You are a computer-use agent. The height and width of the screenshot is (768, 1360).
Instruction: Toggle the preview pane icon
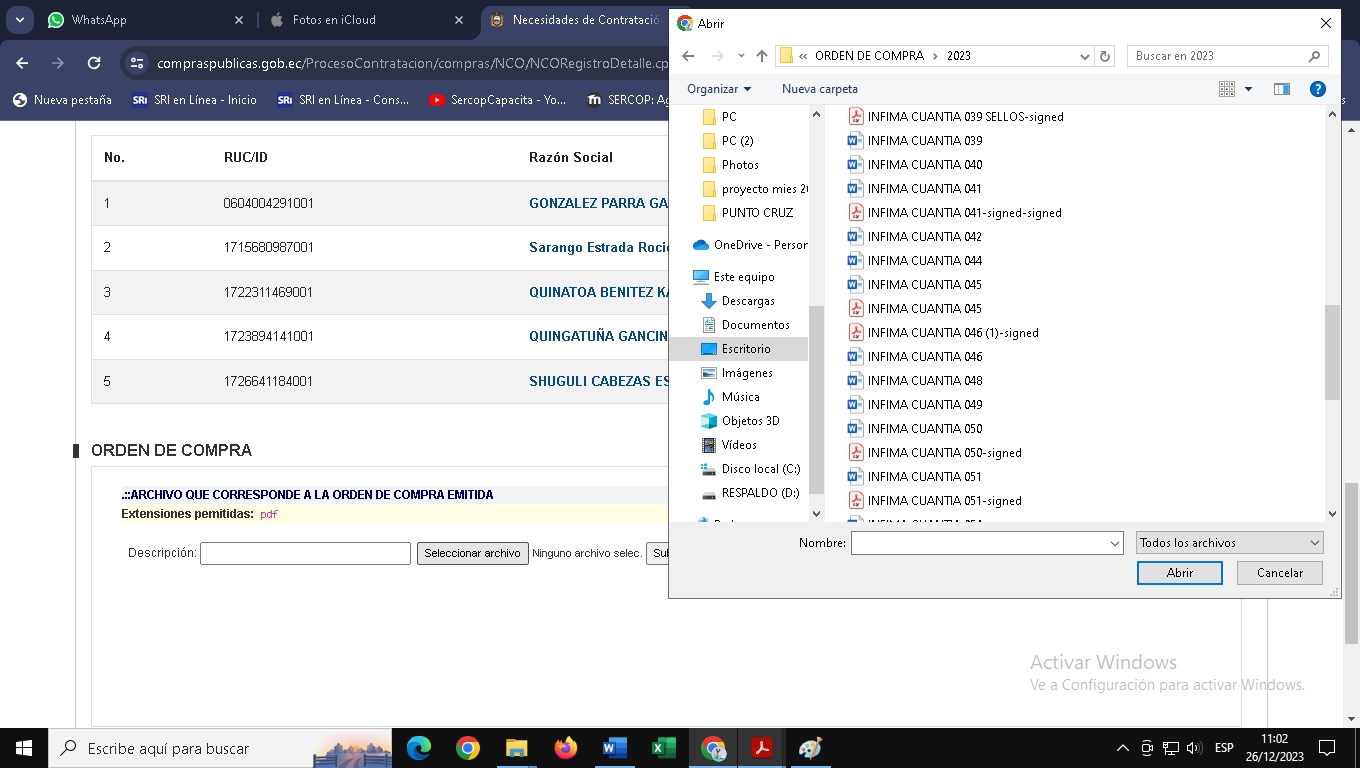(1281, 89)
